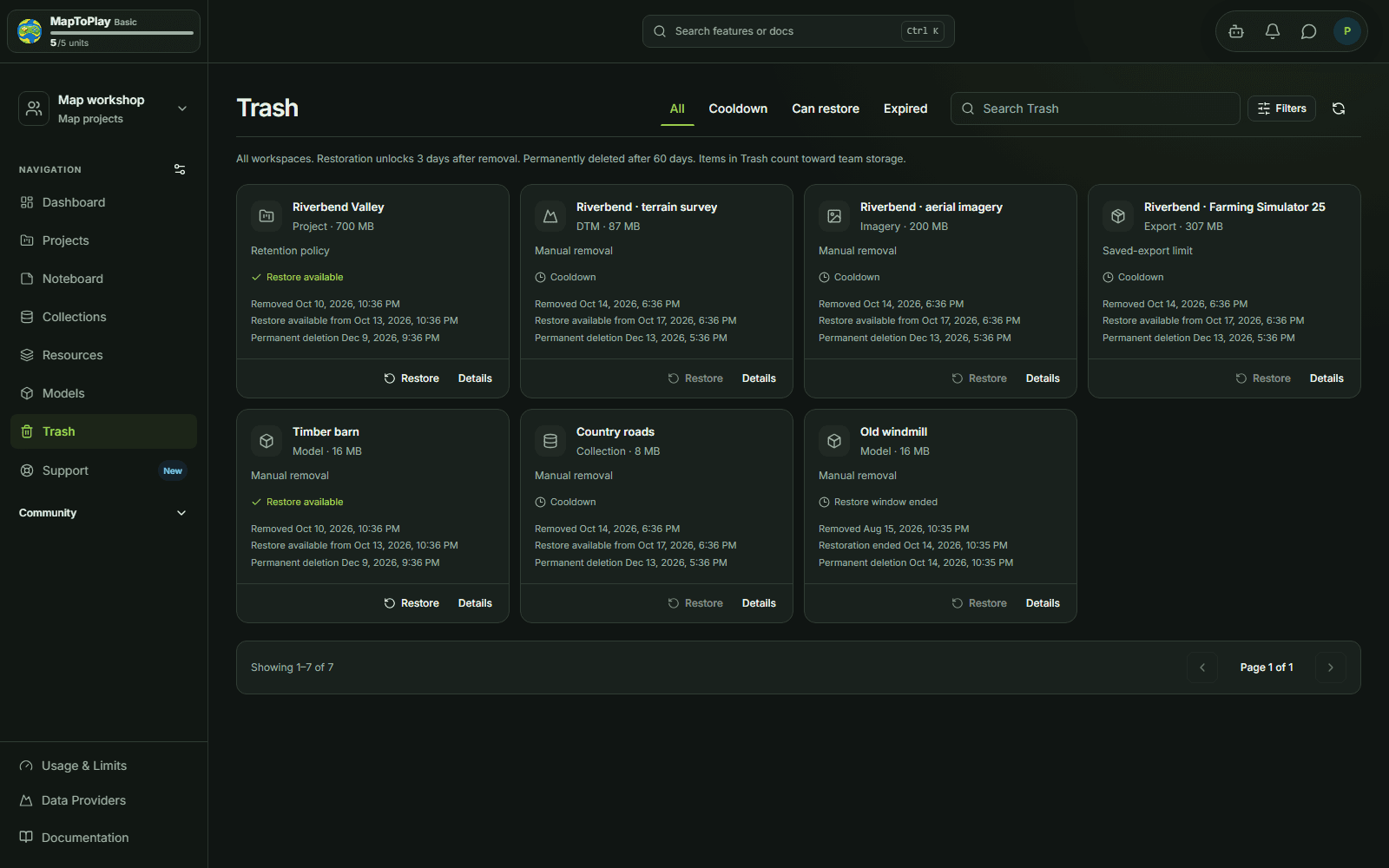Open Resources in sidebar
The image size is (1389, 868).
pos(103,355)
